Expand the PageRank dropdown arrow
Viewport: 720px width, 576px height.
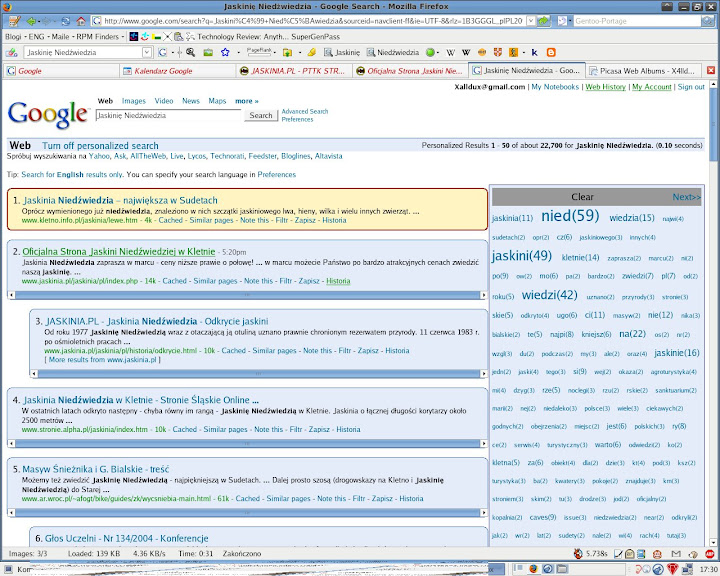click(x=275, y=53)
